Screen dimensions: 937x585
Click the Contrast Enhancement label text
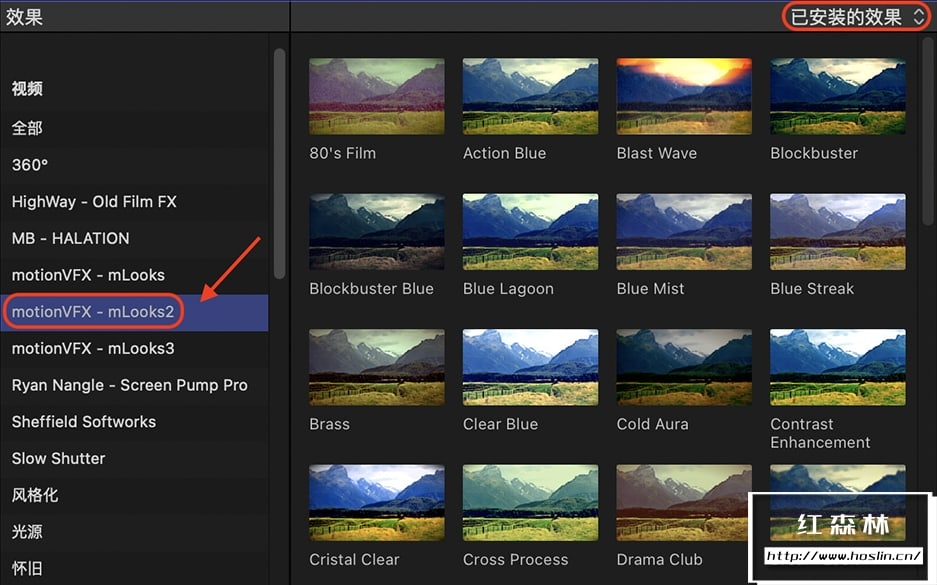pos(820,434)
